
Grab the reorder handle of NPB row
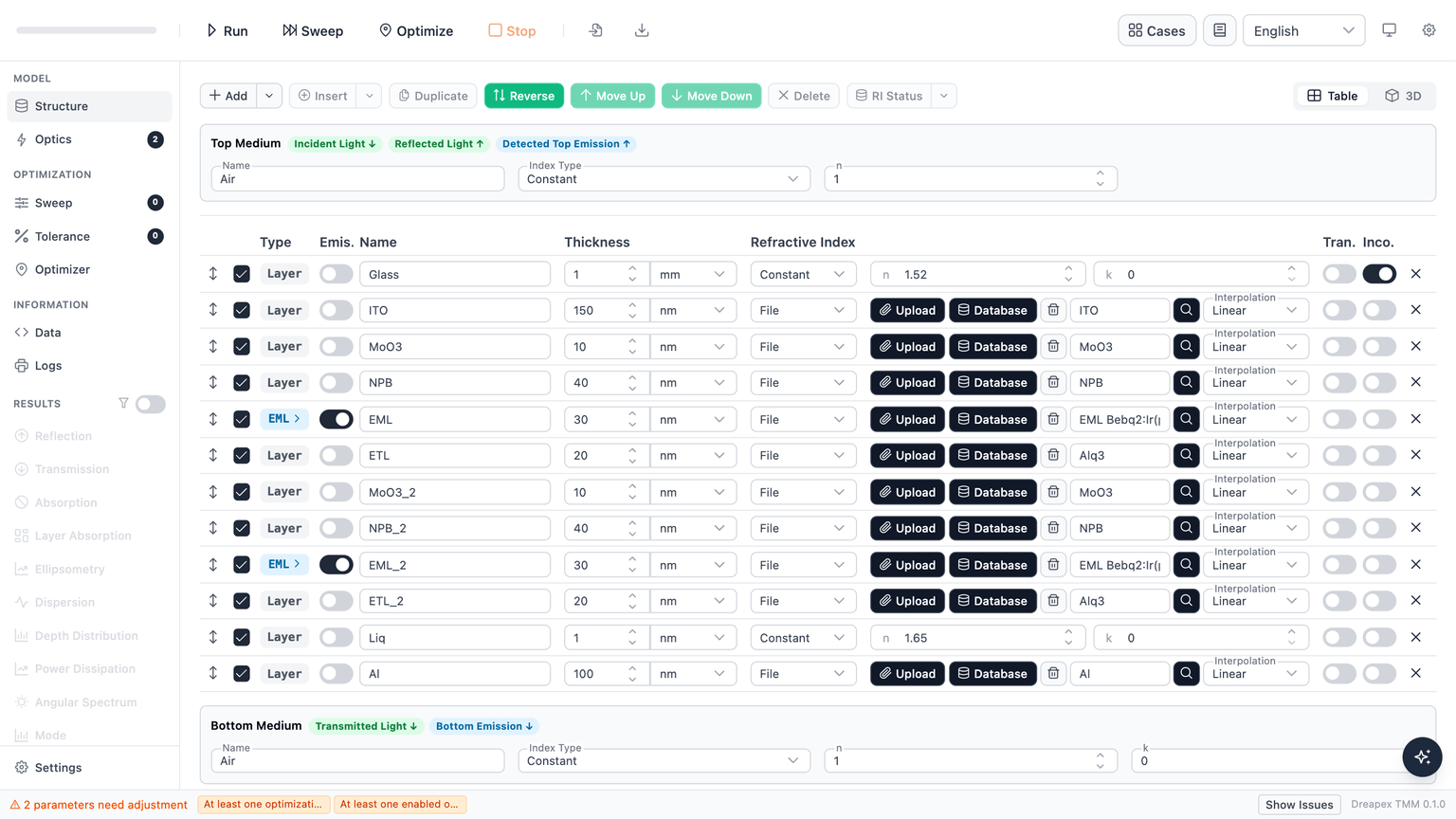213,383
